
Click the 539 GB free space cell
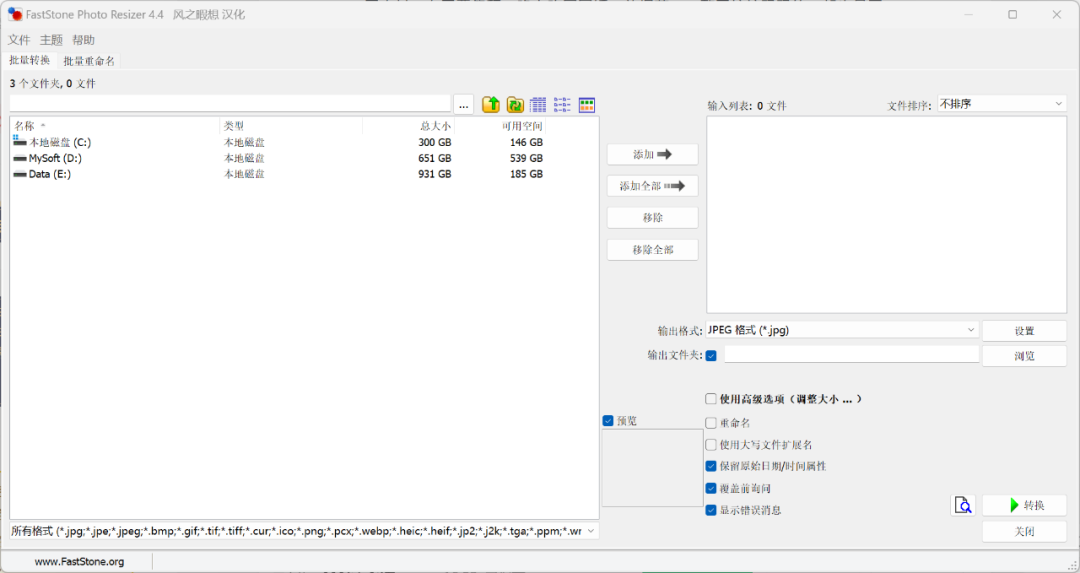(526, 158)
